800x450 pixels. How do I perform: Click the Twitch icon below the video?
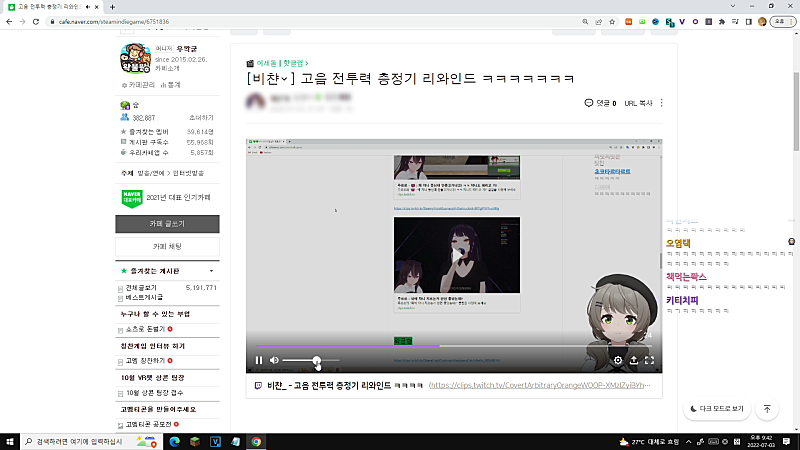pyautogui.click(x=258, y=386)
